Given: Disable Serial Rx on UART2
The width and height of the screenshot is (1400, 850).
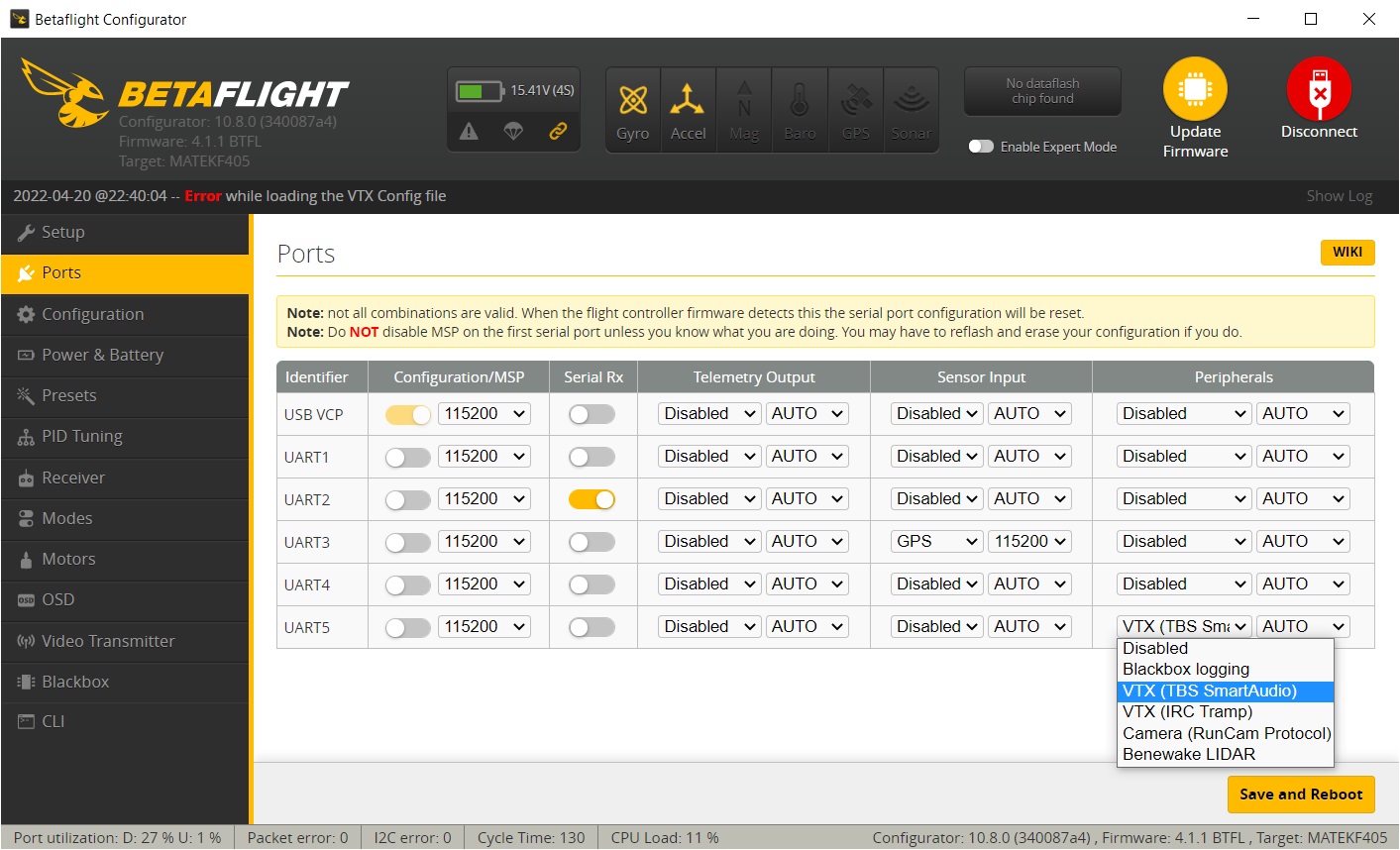Looking at the screenshot, I should point(592,499).
